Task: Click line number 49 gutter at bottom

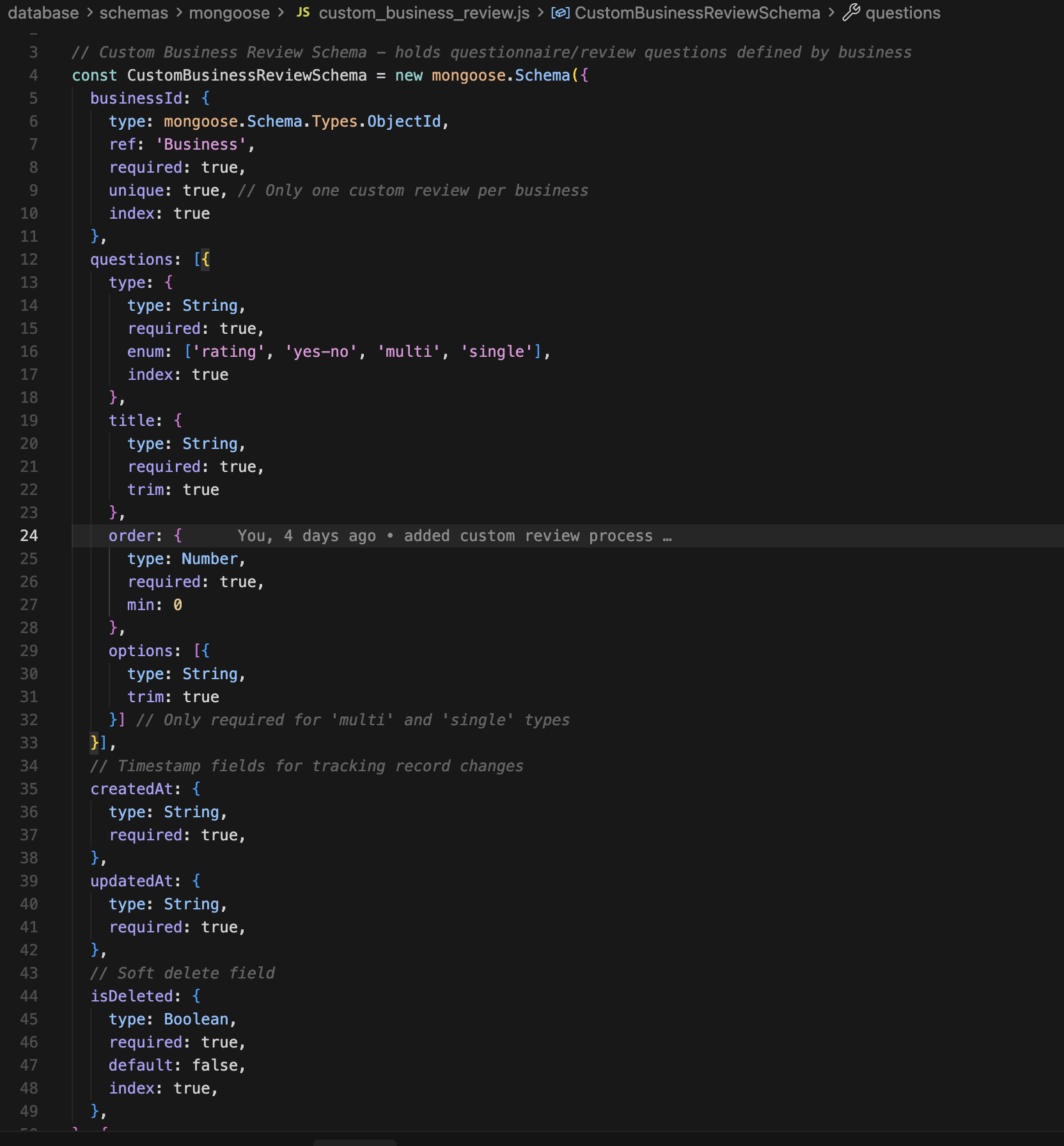Action: [29, 1111]
